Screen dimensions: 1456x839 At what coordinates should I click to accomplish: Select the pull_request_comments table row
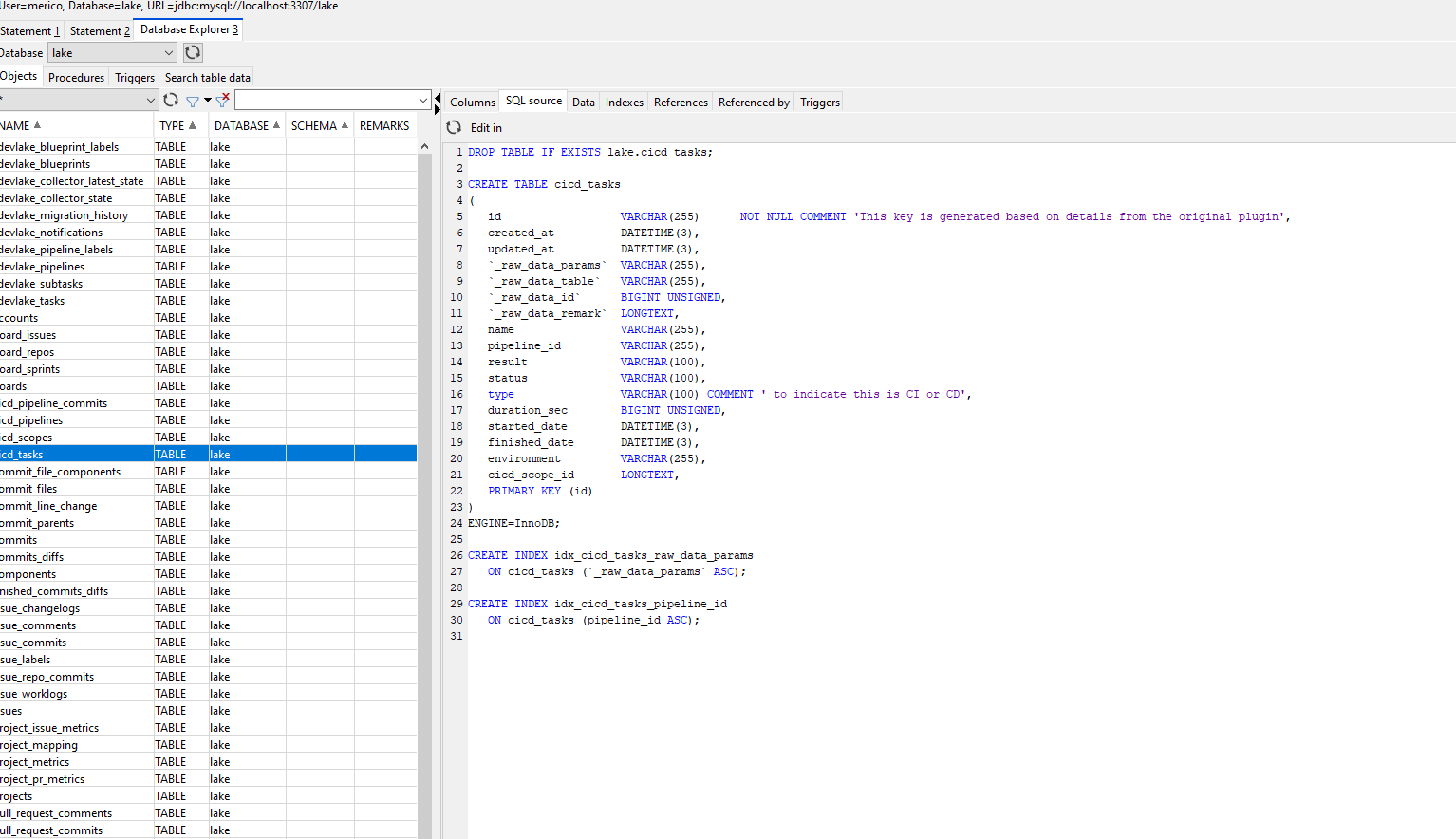coord(208,812)
